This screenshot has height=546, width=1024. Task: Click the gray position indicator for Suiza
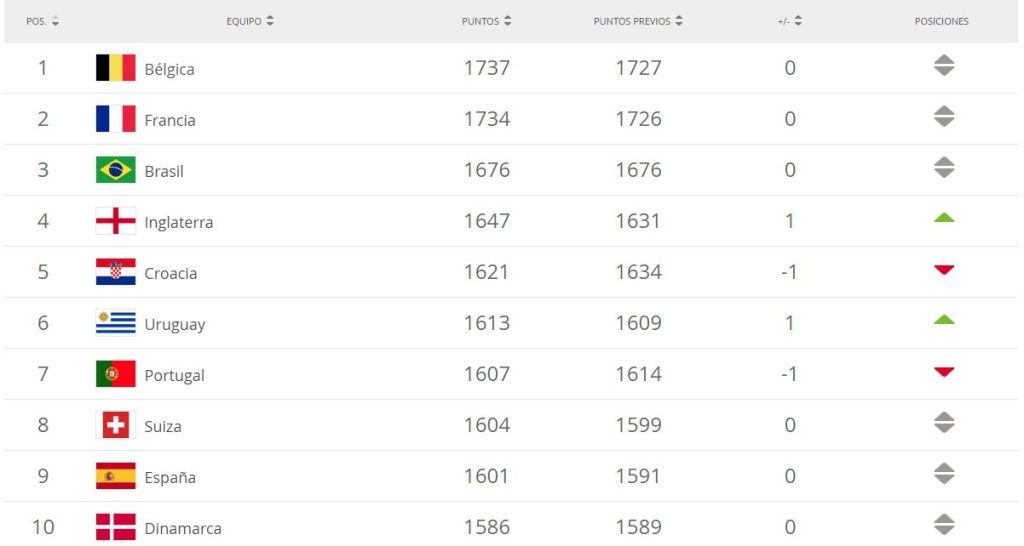[x=943, y=424]
